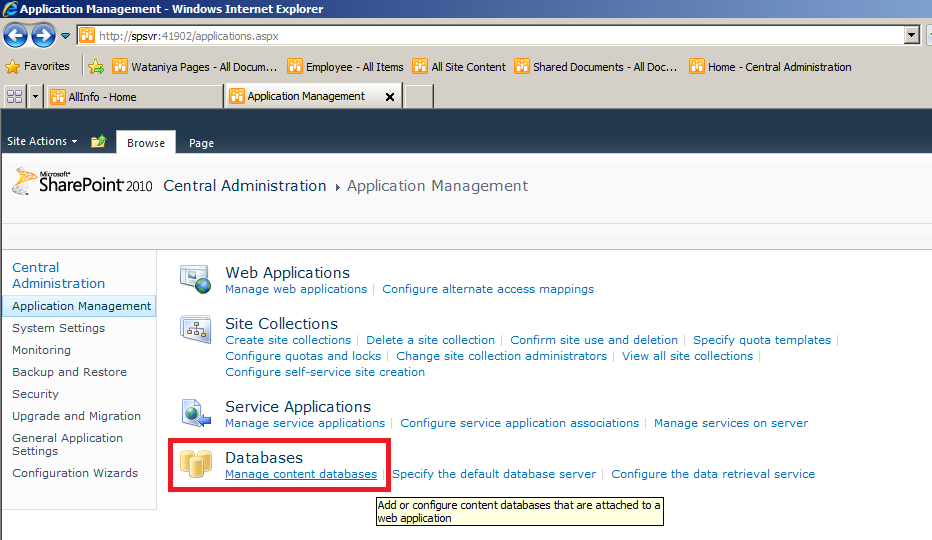Viewport: 932px width, 540px height.
Task: Open the Favorites star button
Action: pos(37,67)
